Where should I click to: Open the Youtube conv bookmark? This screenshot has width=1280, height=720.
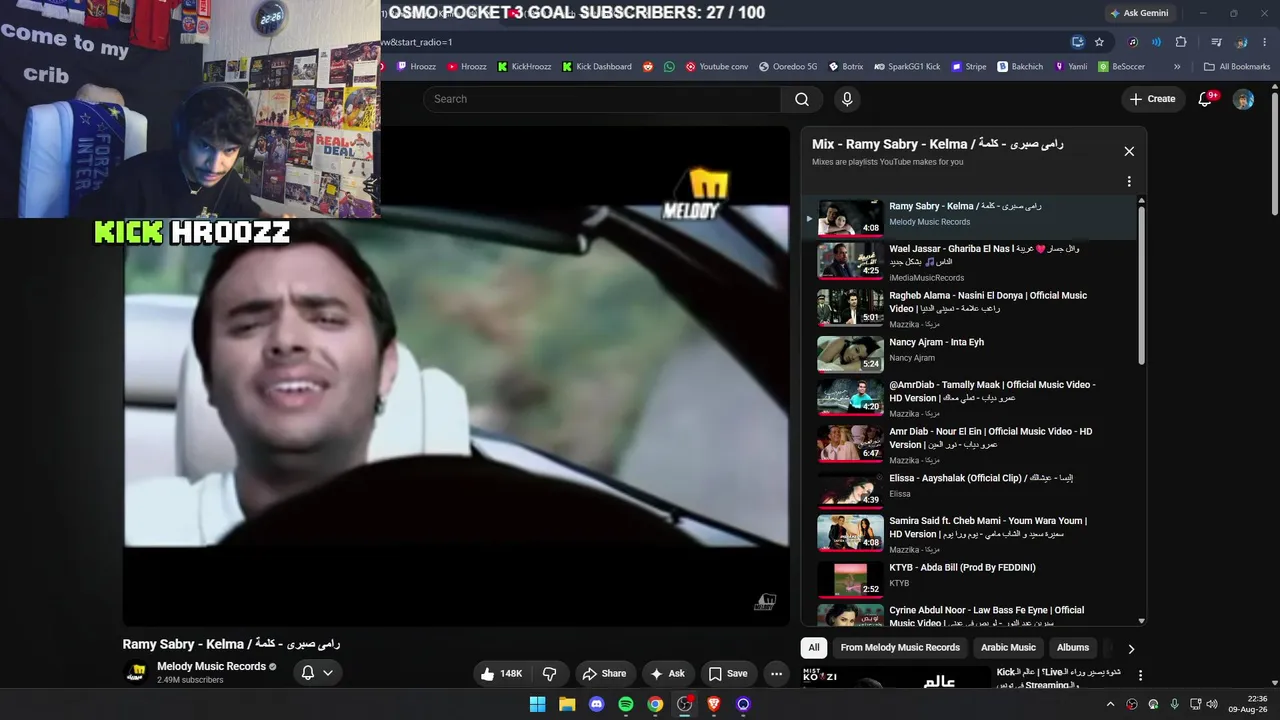[x=716, y=67]
